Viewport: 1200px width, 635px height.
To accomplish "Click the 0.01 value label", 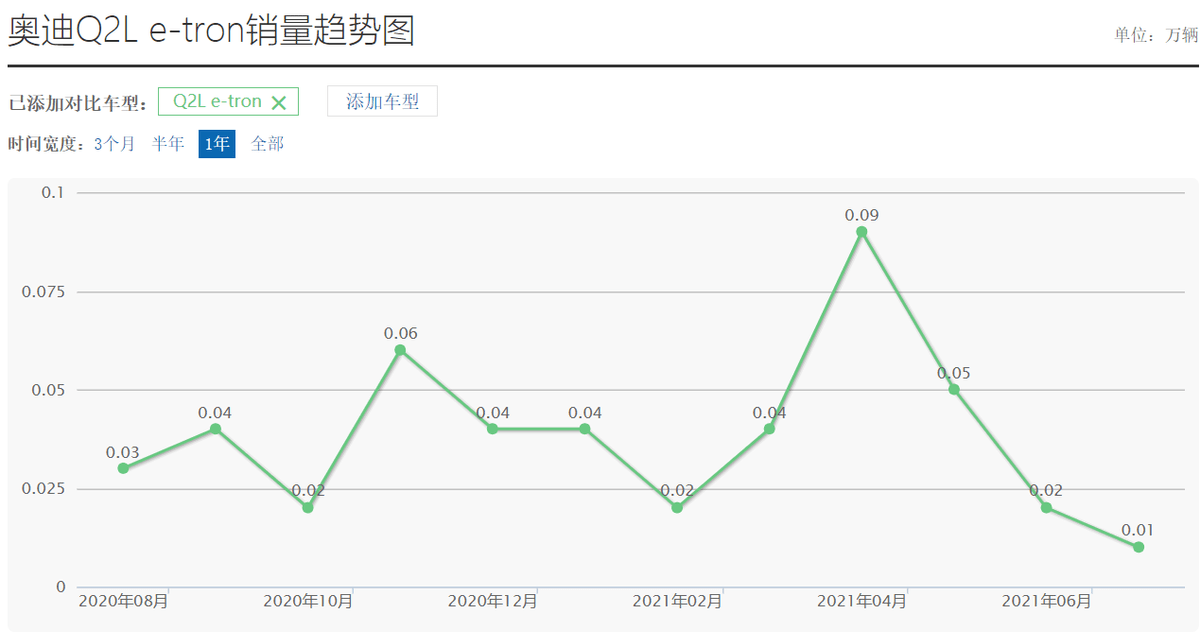I will [x=1138, y=530].
